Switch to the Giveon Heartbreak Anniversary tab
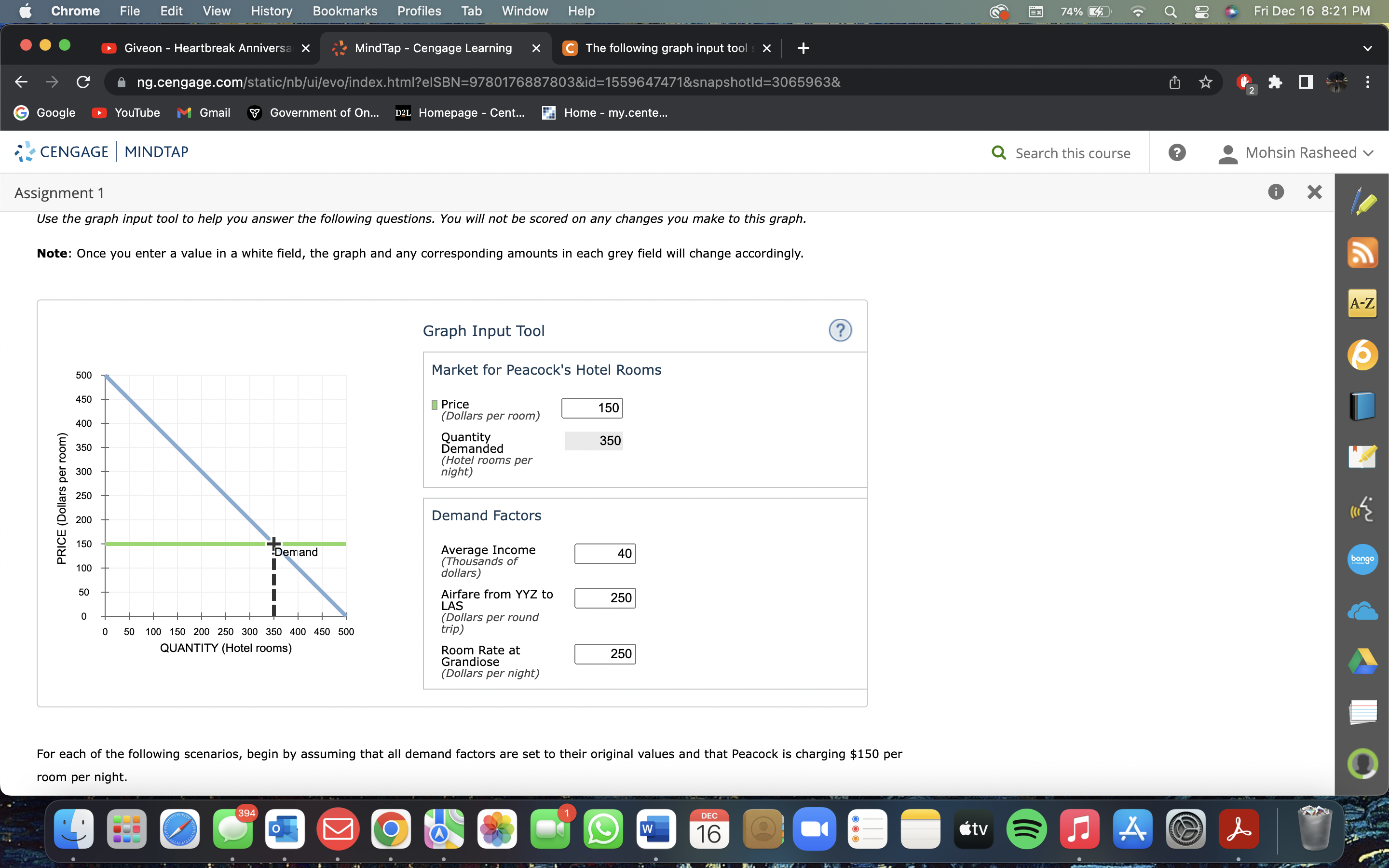1389x868 pixels. coord(205,48)
